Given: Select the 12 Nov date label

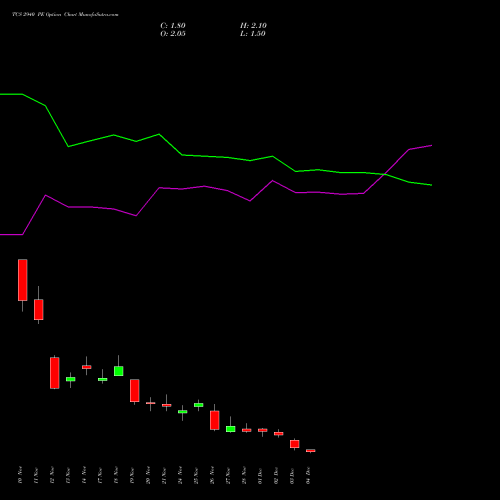Looking at the screenshot, I should pyautogui.click(x=52, y=475).
